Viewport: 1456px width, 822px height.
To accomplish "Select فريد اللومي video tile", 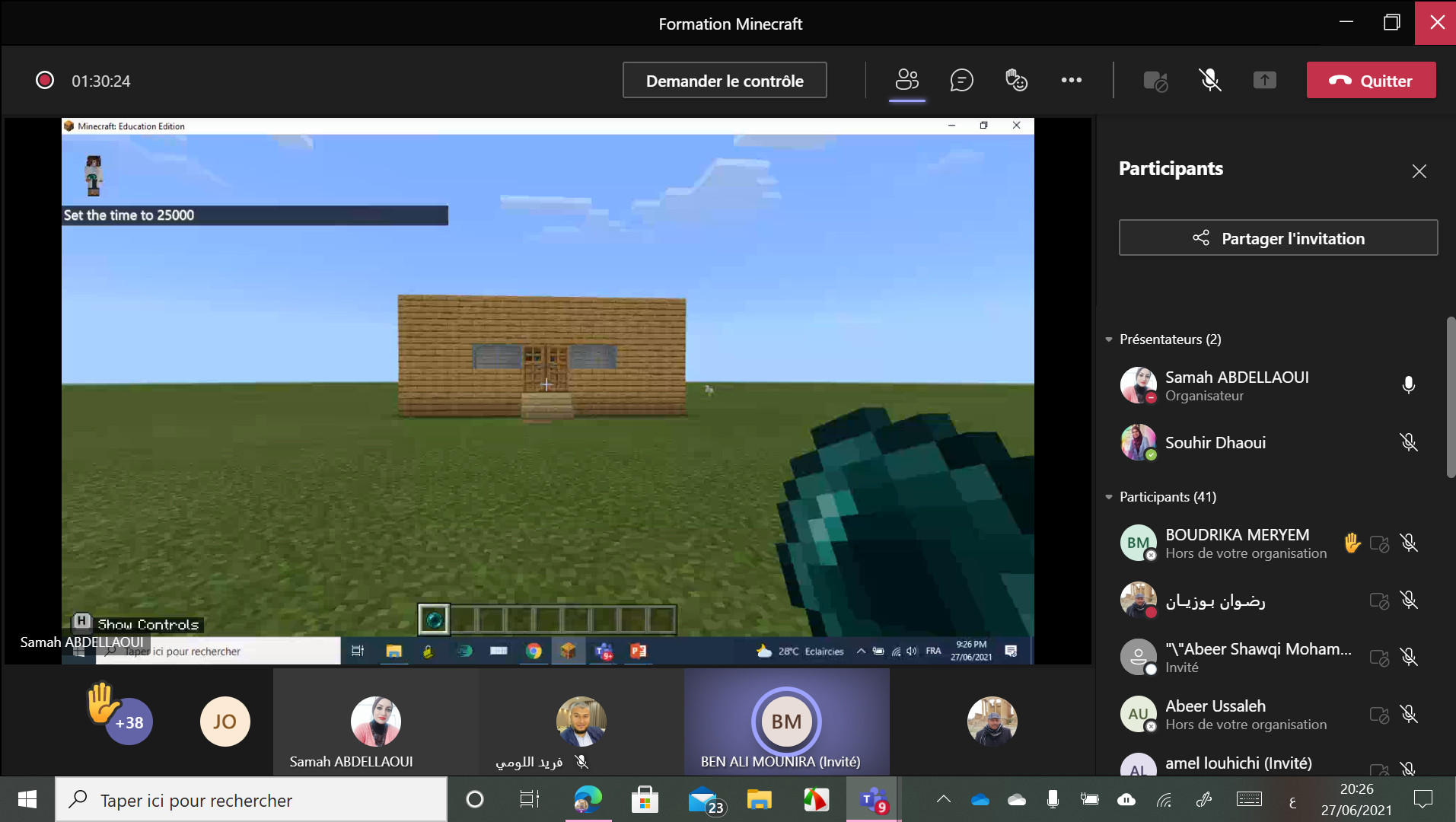I will tap(581, 722).
